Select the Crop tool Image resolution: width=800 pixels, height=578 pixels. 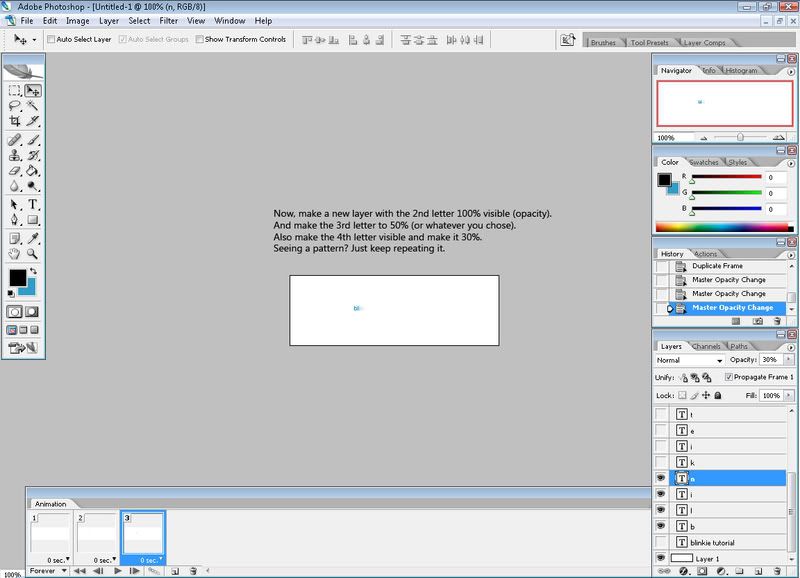click(15, 121)
